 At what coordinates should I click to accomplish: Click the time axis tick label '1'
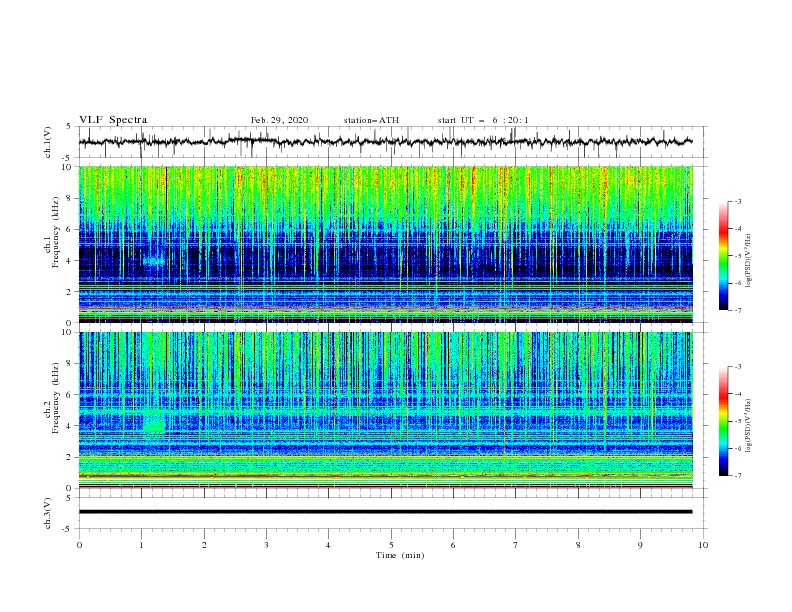pos(141,545)
